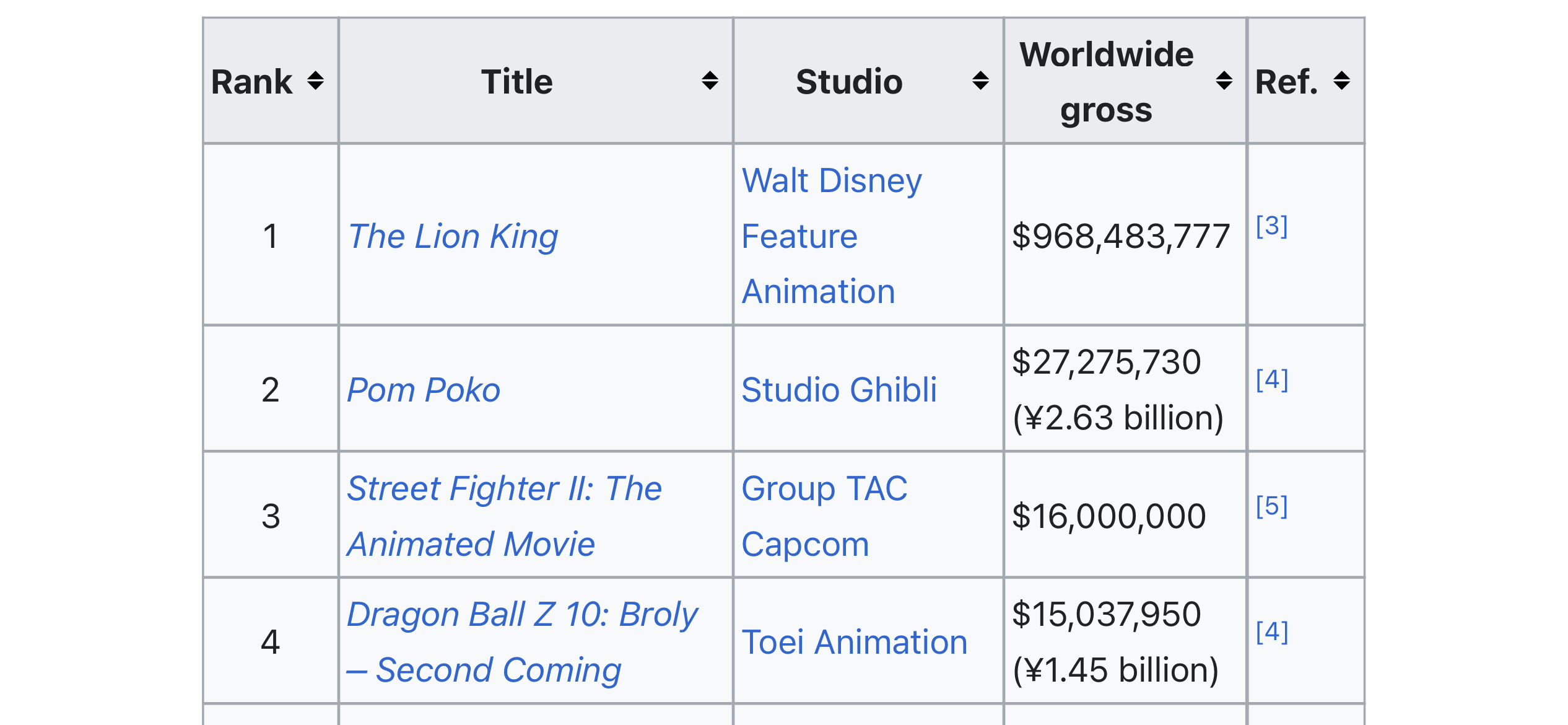Visit the Studio Ghibli page
Screen dimensions: 1568x725
point(839,390)
